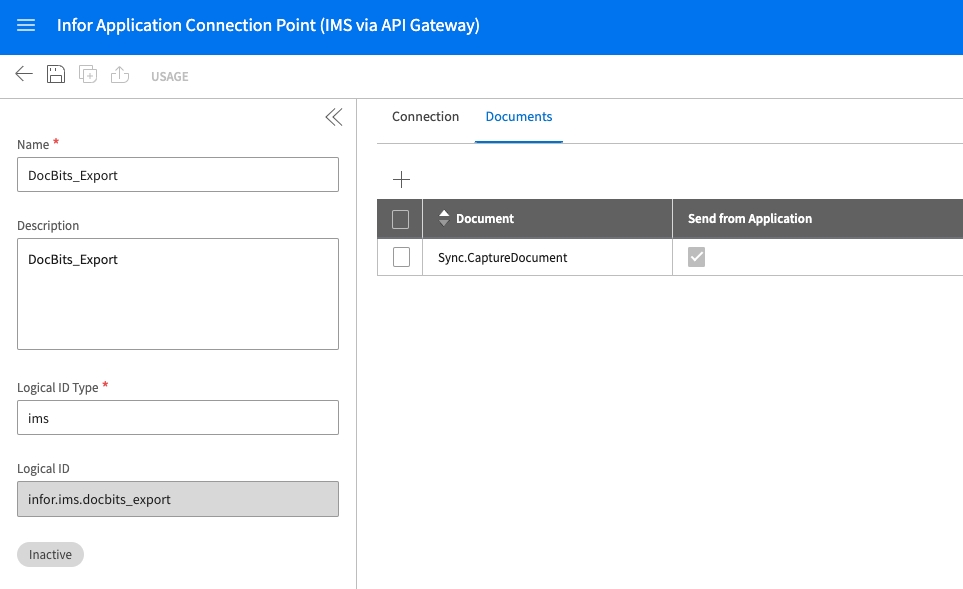Screen dimensions: 963x589
Task: Click the Inactive status badge
Action: click(50, 554)
